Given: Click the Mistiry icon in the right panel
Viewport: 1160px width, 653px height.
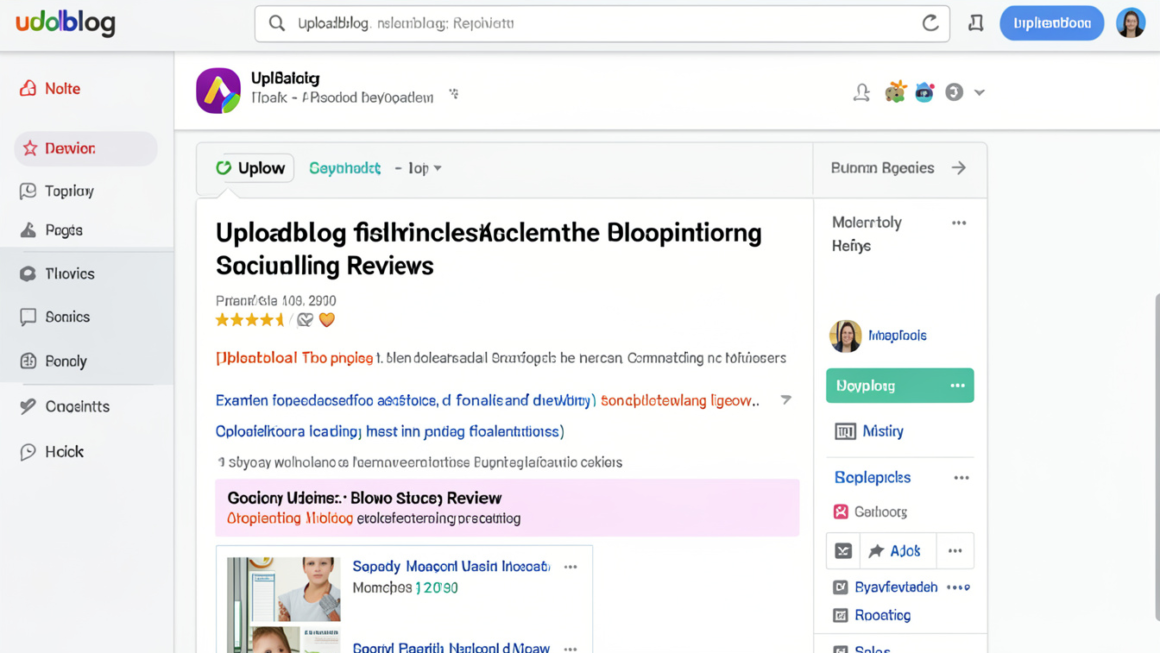Looking at the screenshot, I should tap(844, 431).
